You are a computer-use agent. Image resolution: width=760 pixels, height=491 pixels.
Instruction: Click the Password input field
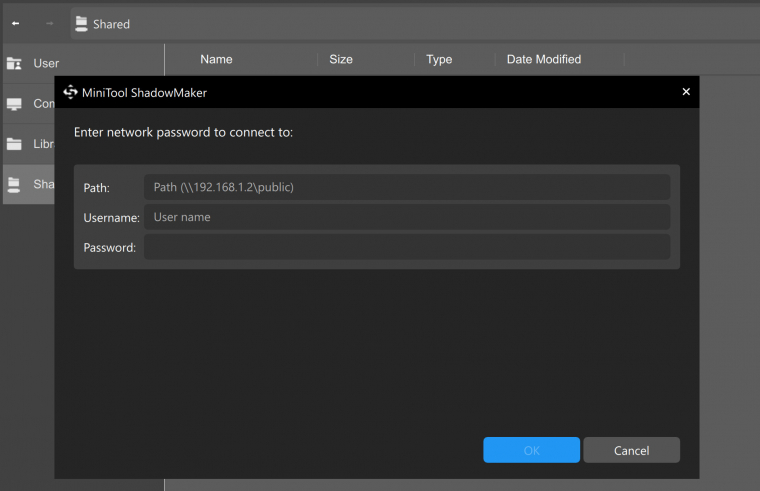[407, 247]
